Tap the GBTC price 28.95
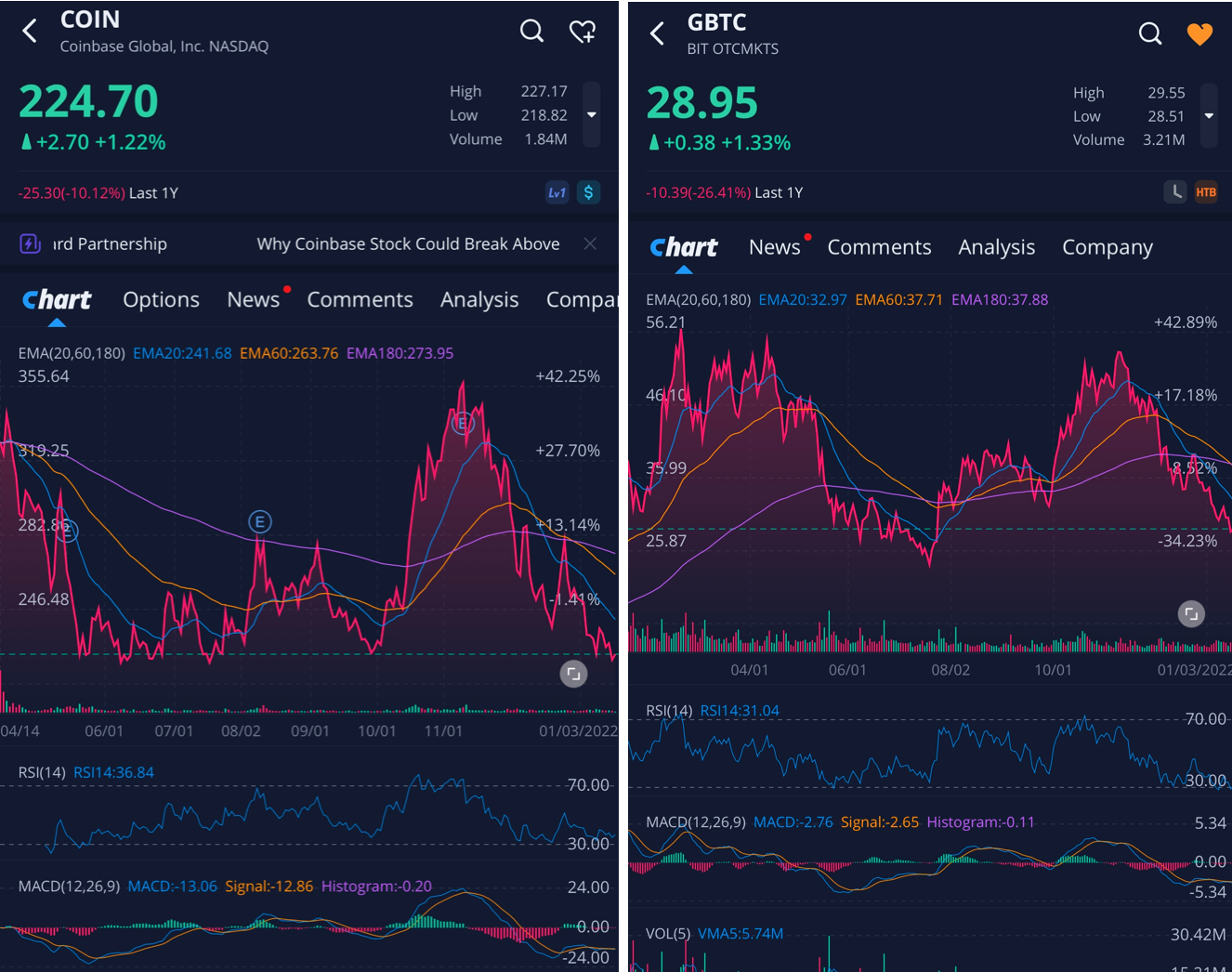The image size is (1232, 972). click(x=702, y=103)
